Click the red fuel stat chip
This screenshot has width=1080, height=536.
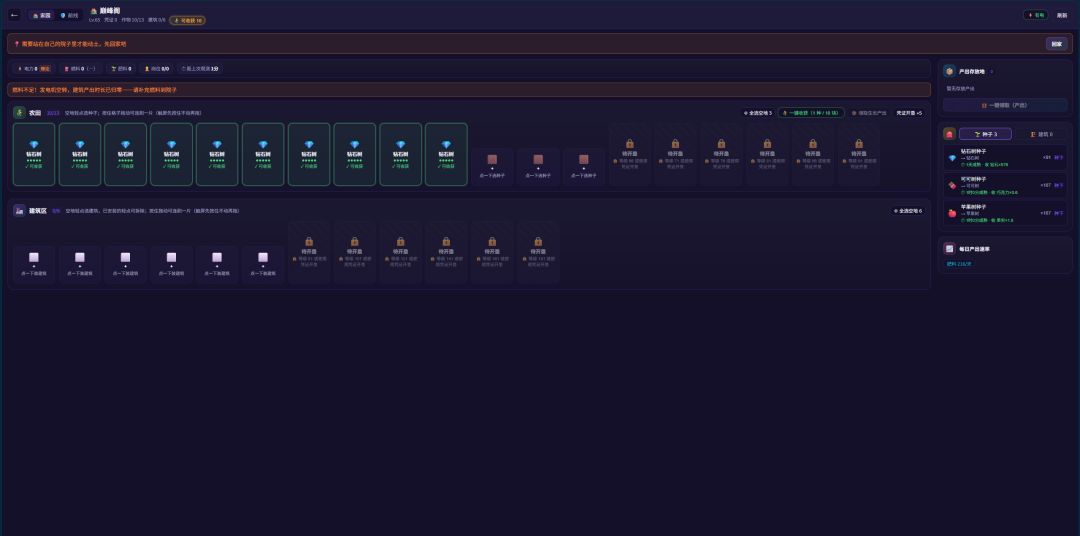click(x=80, y=69)
